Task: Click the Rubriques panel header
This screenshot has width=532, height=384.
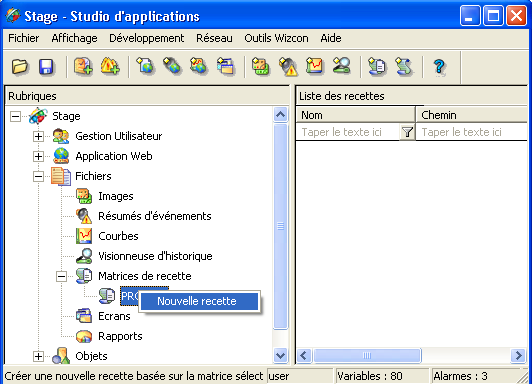Action: (147, 96)
